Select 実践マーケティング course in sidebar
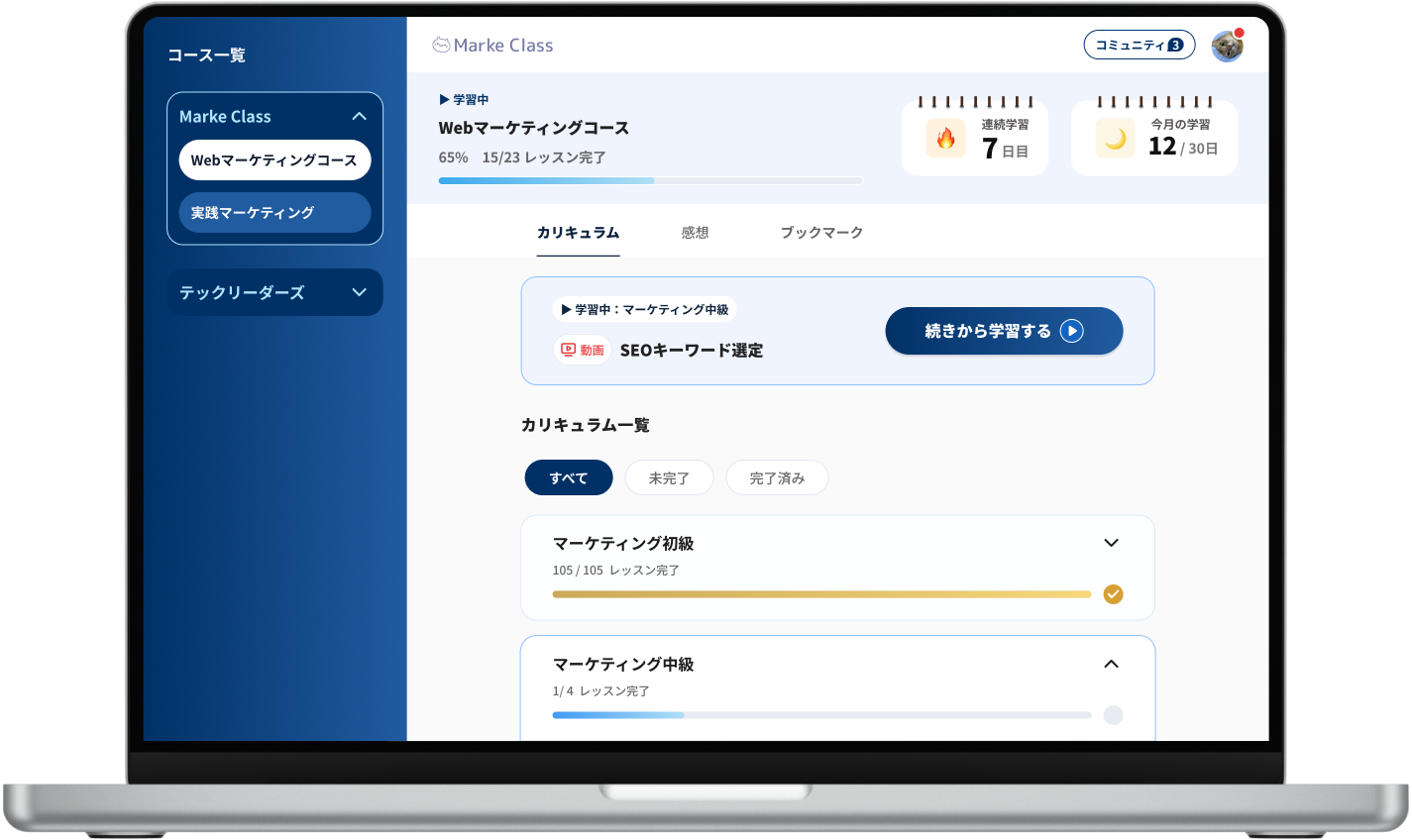1412x840 pixels. (274, 213)
